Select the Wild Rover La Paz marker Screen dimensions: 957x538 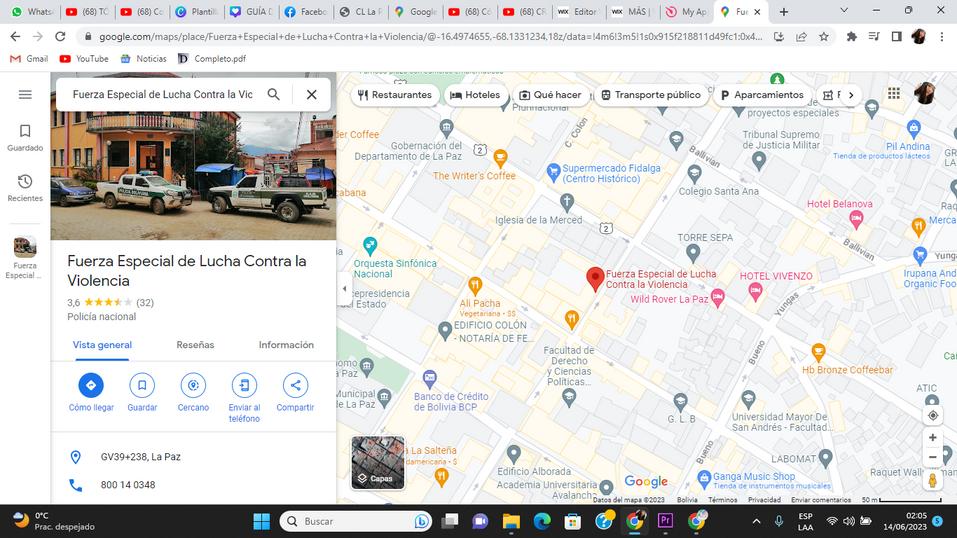pos(718,298)
